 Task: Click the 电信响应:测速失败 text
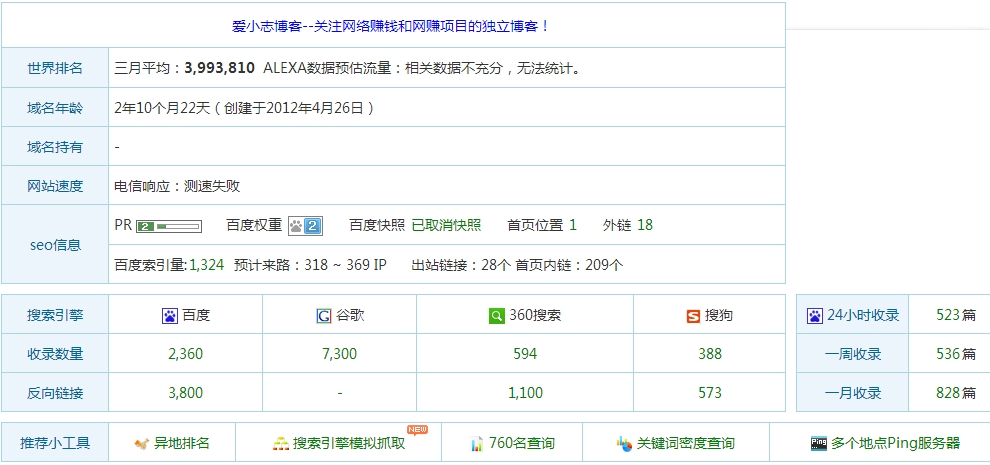pyautogui.click(x=177, y=186)
